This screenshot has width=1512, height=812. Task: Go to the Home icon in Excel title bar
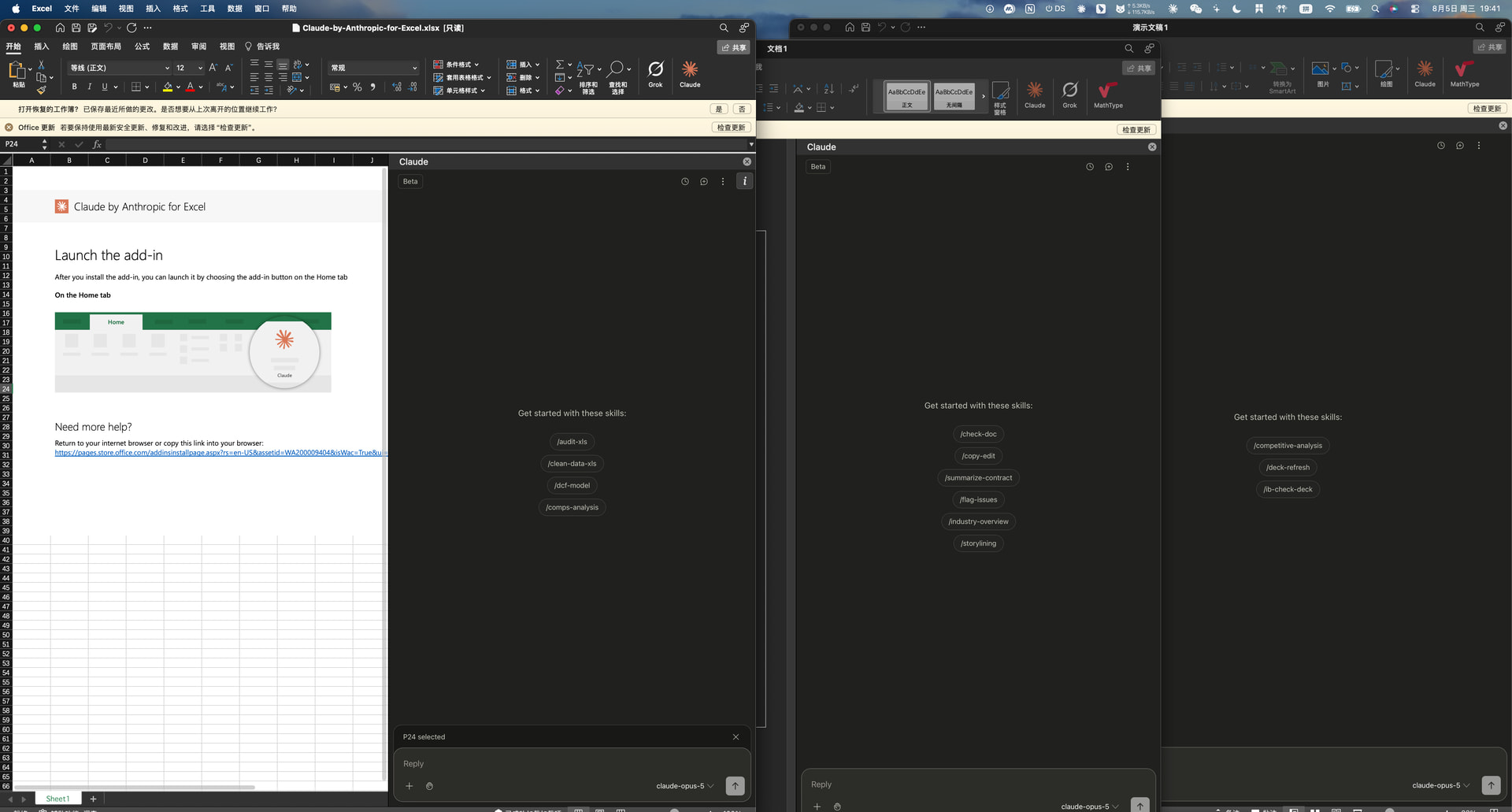pyautogui.click(x=60, y=28)
